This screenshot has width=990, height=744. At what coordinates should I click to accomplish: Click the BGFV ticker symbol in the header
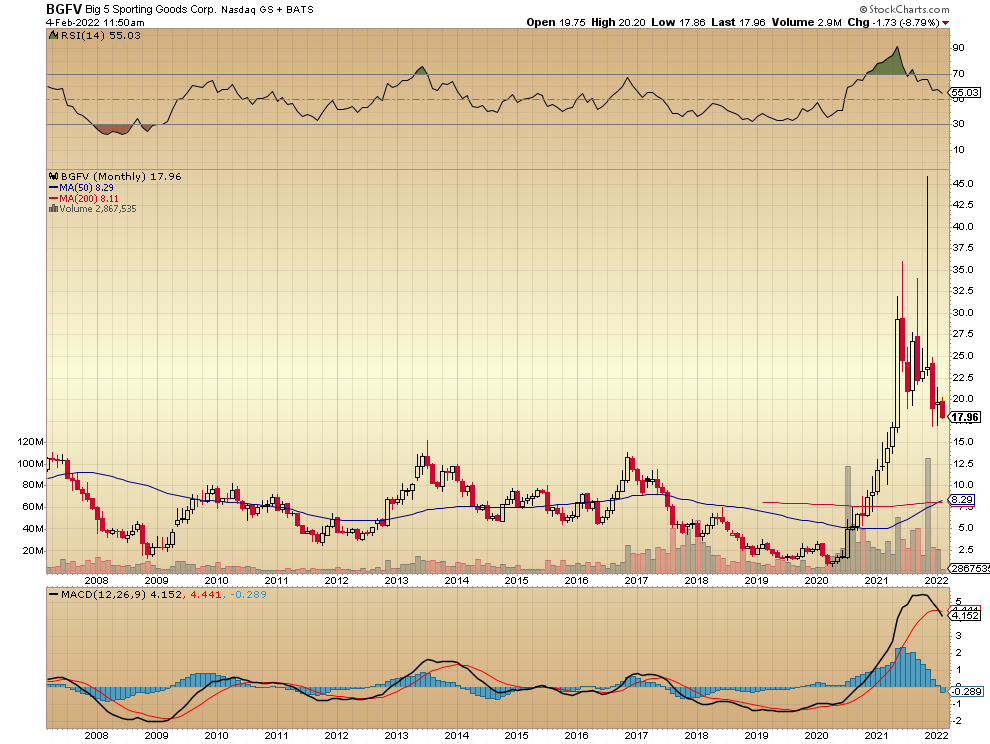point(64,9)
